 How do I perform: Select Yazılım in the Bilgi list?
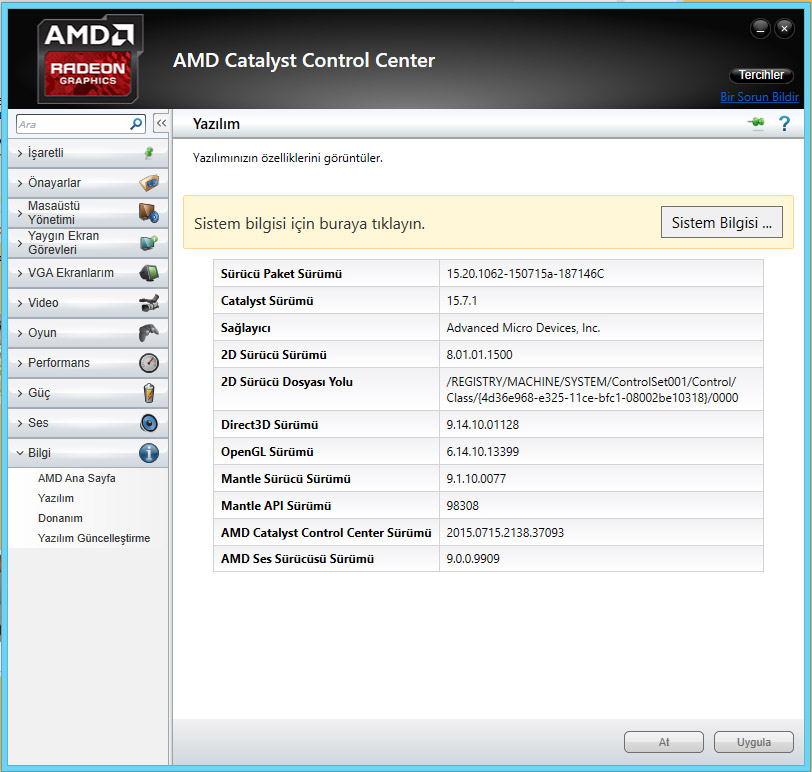tap(56, 498)
